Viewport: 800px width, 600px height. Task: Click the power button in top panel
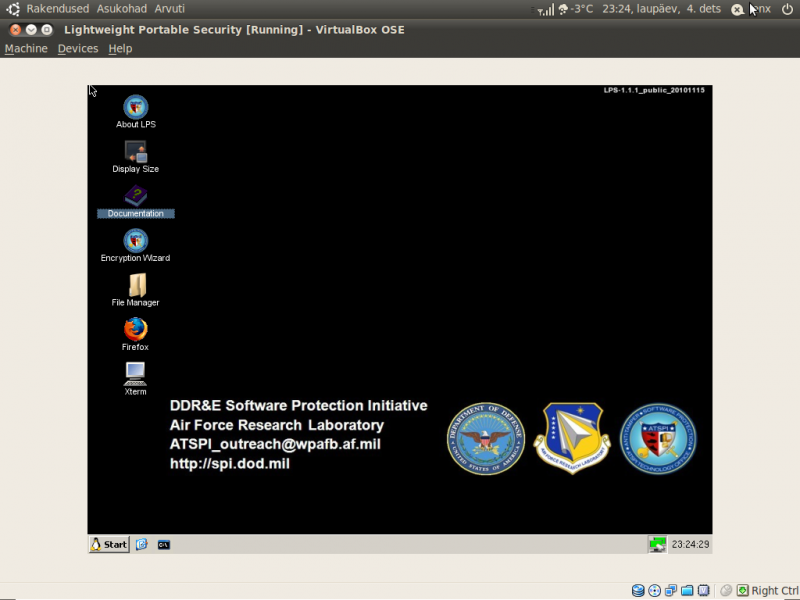coord(787,9)
